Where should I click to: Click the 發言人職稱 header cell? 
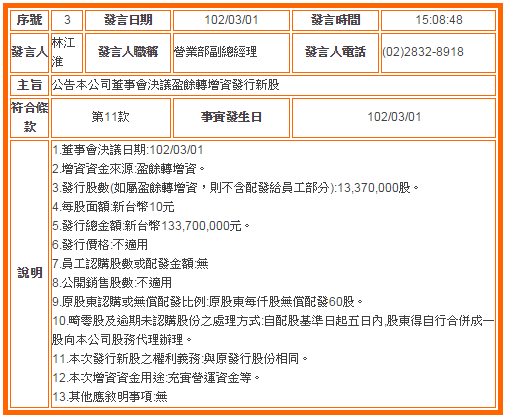128,53
